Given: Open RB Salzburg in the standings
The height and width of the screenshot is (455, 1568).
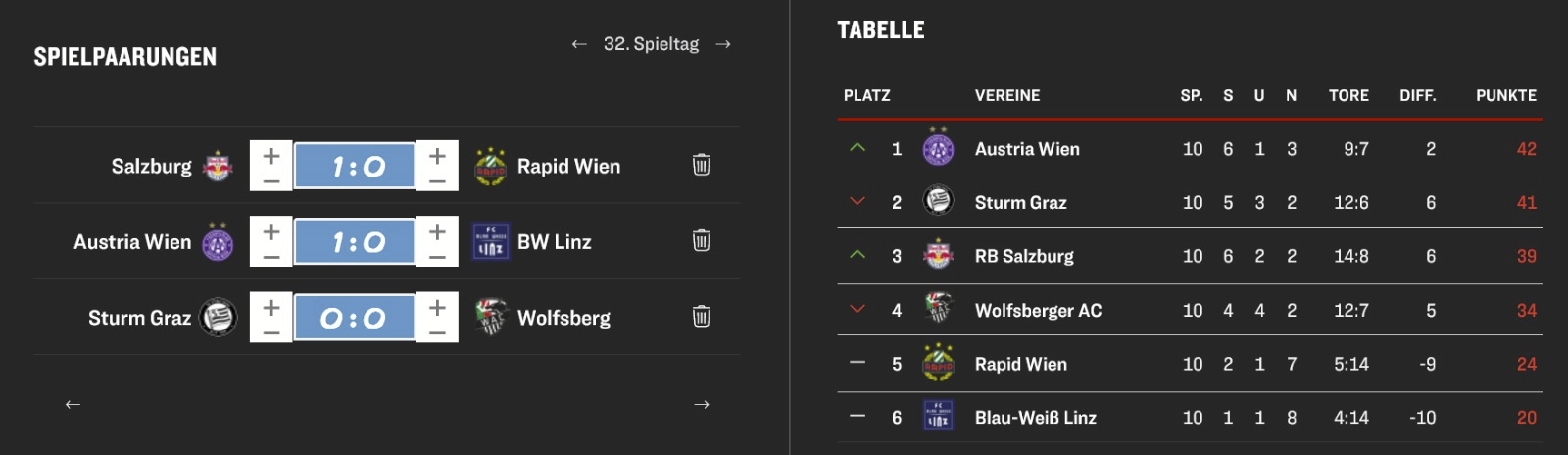Looking at the screenshot, I should [x=1190, y=256].
